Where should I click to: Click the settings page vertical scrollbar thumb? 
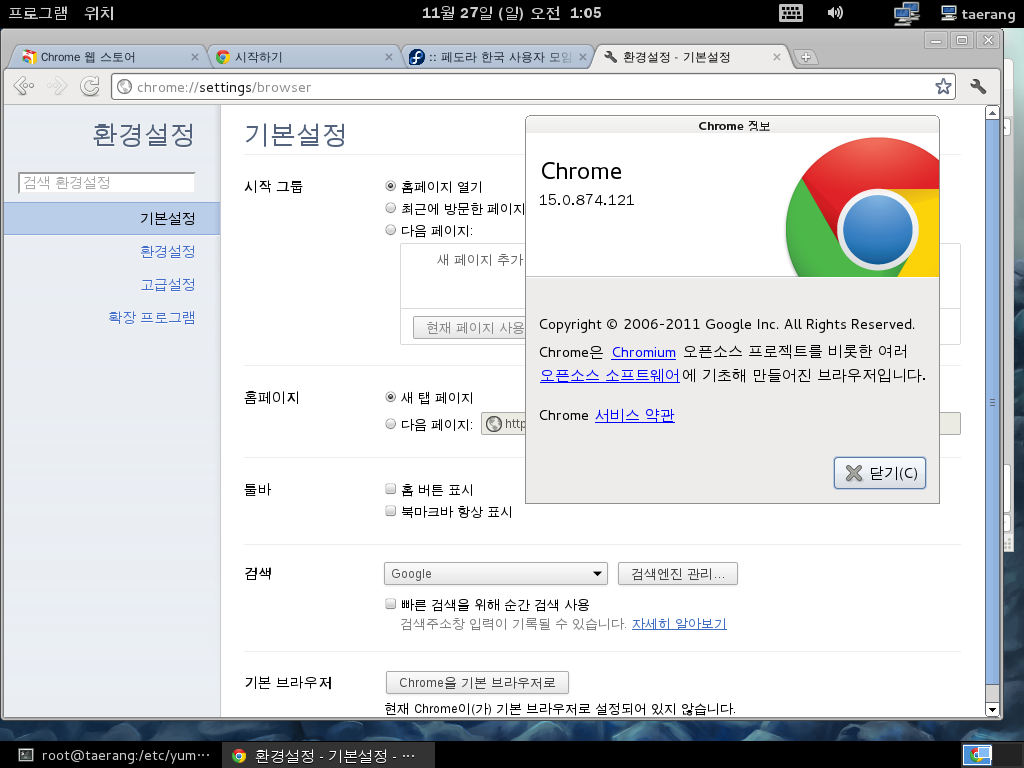(x=992, y=402)
